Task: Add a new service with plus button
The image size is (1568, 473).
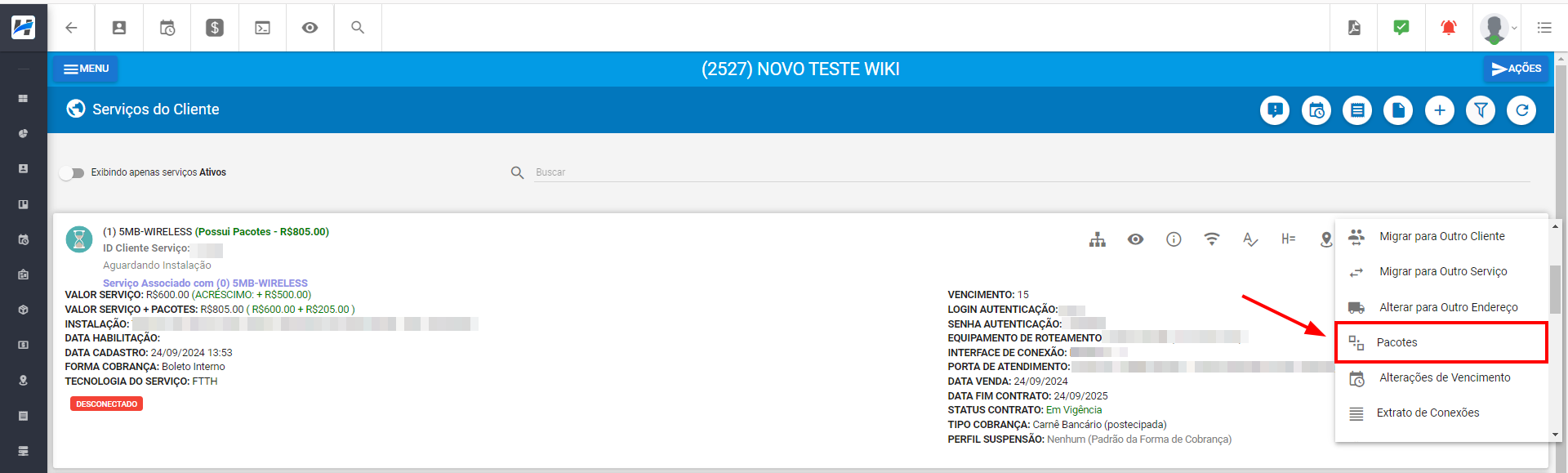Action: [1440, 110]
